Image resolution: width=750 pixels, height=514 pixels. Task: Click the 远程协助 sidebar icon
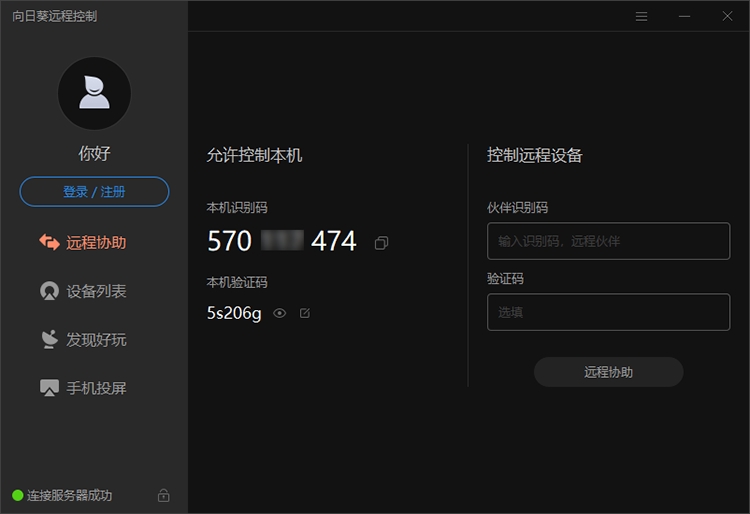pos(49,242)
